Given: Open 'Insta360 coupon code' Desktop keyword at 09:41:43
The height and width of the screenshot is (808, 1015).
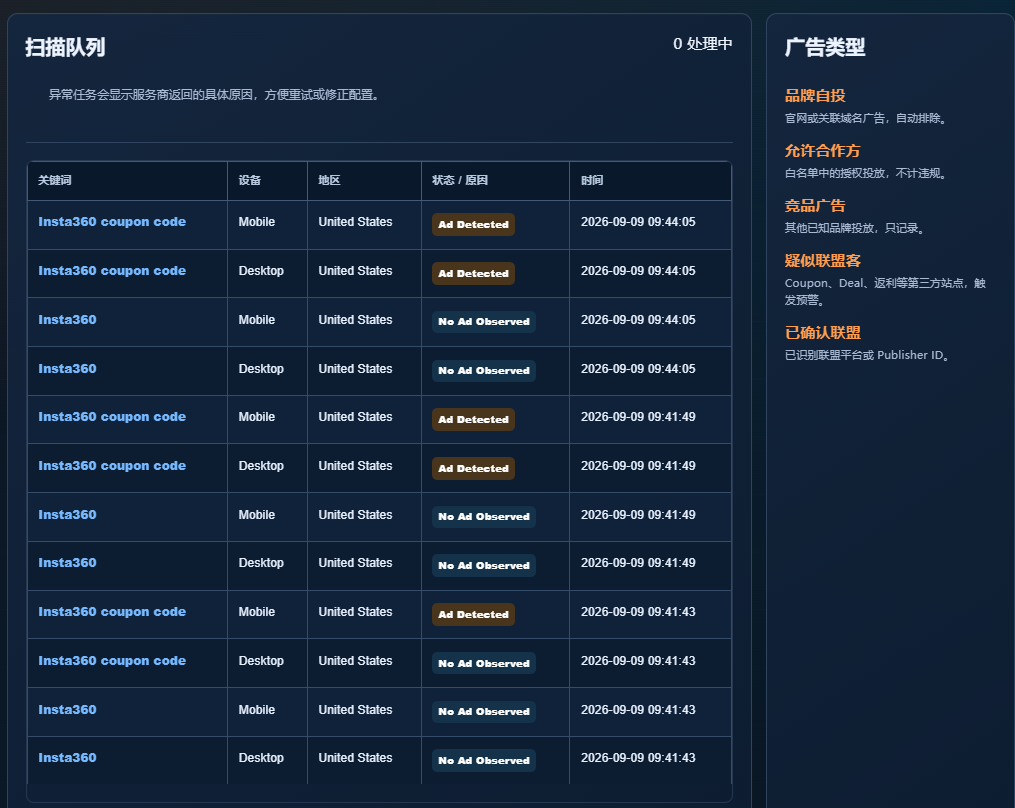Looking at the screenshot, I should tap(112, 660).
